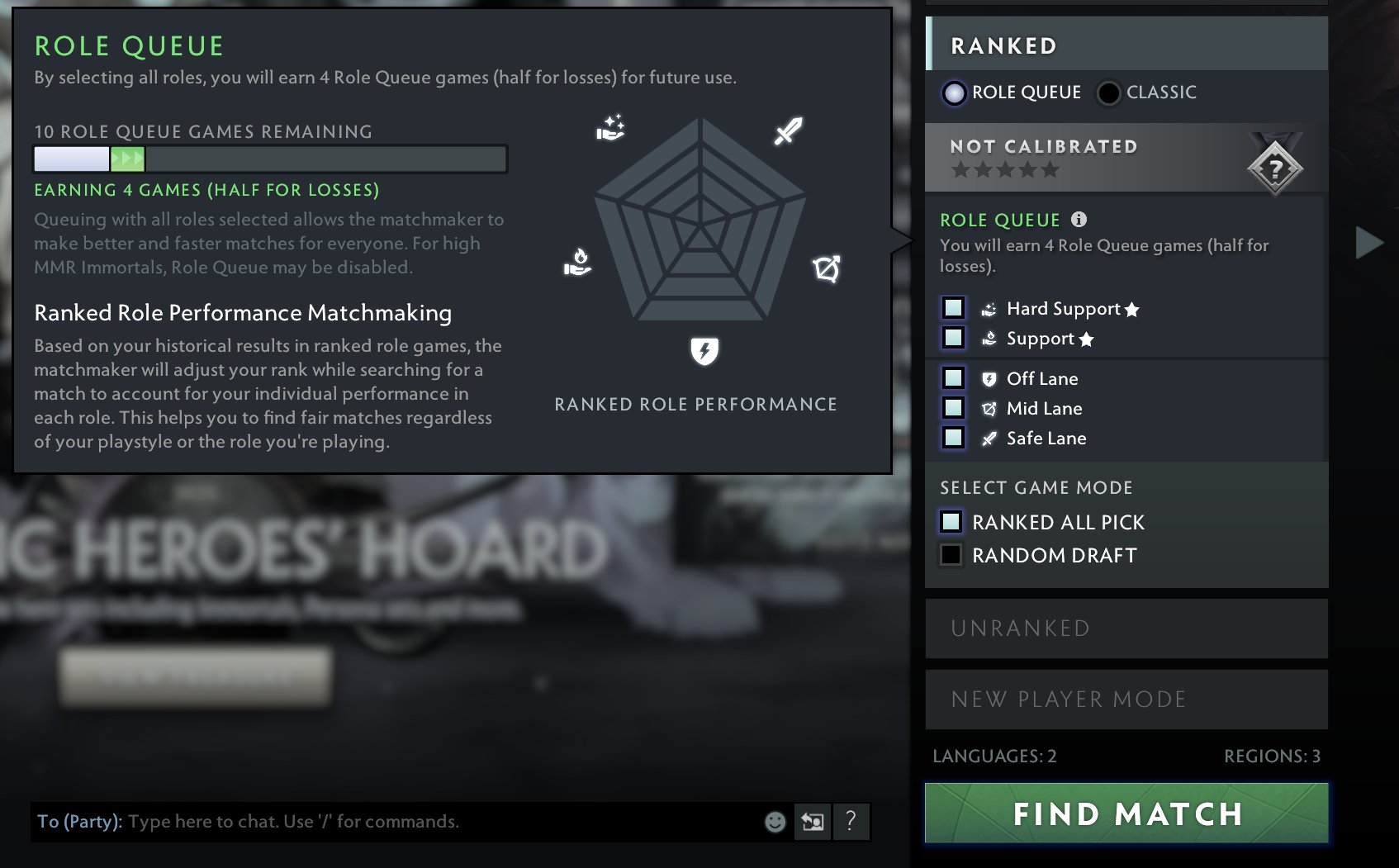Image resolution: width=1399 pixels, height=868 pixels.
Task: Click the bow Mid Lane icon on radar chart
Action: (x=826, y=268)
